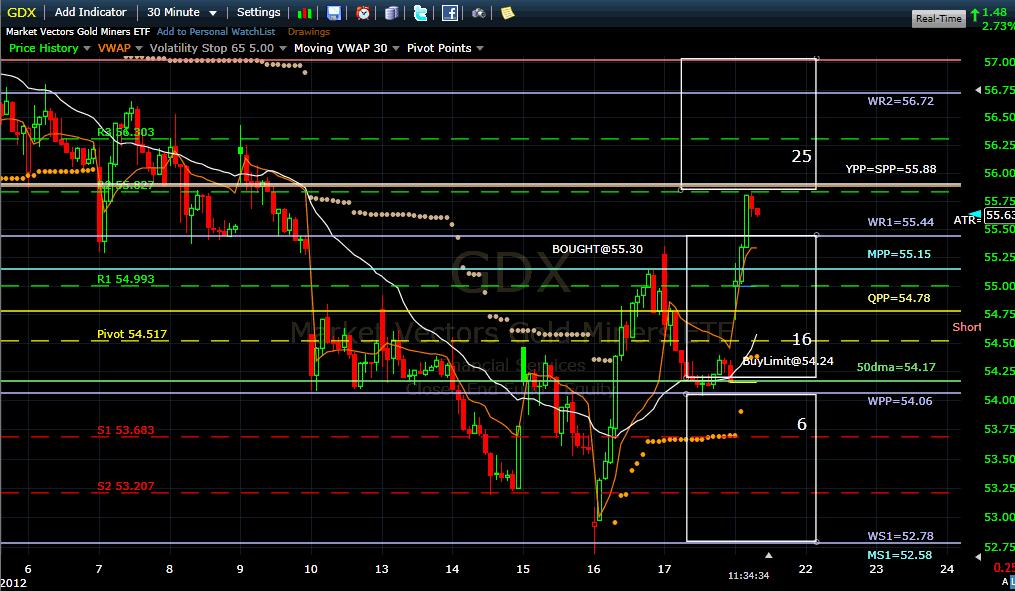Click the camera snapshot icon
This screenshot has height=591, width=1015.
(x=478, y=13)
